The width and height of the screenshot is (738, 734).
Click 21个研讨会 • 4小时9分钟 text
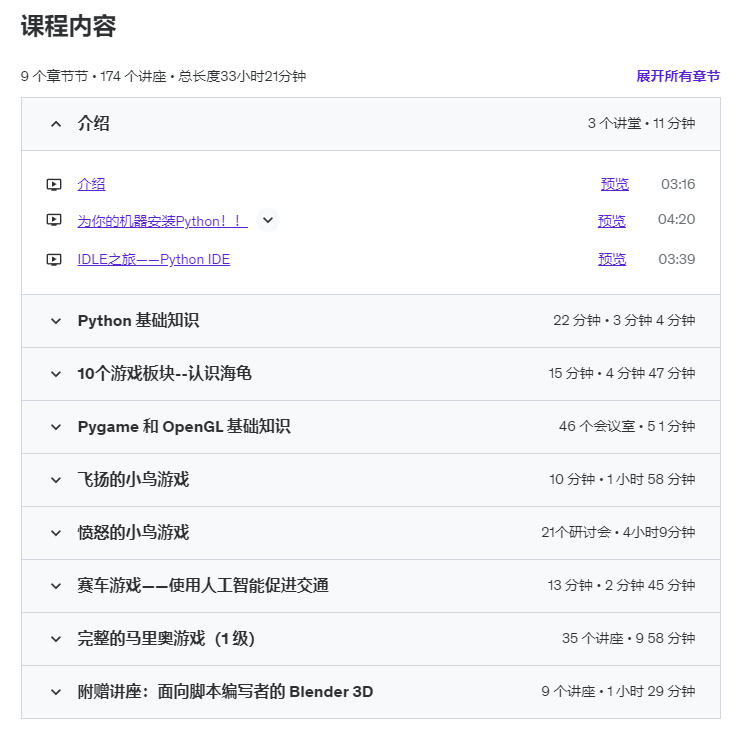point(618,533)
